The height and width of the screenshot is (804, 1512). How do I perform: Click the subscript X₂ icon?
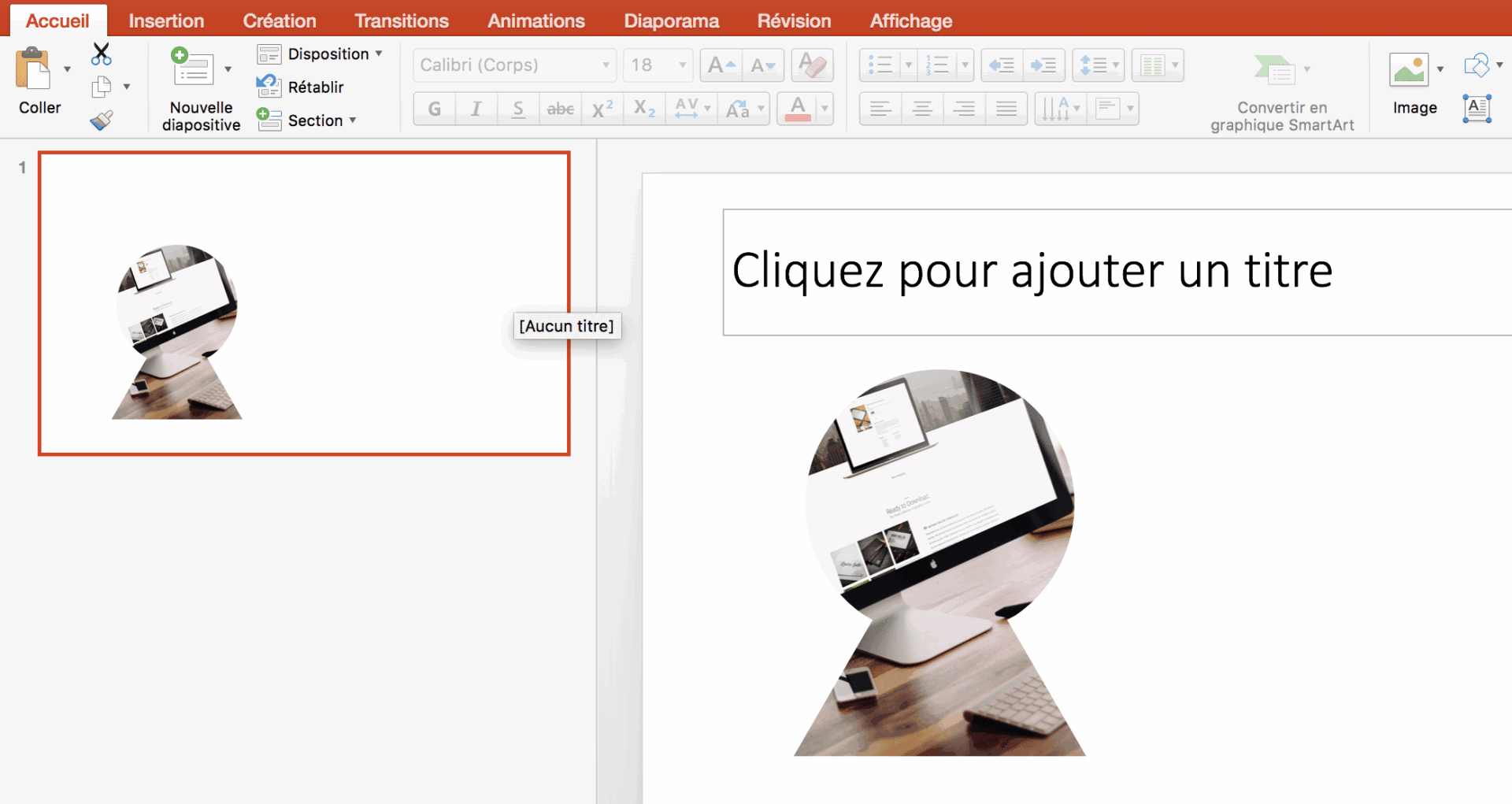click(644, 109)
